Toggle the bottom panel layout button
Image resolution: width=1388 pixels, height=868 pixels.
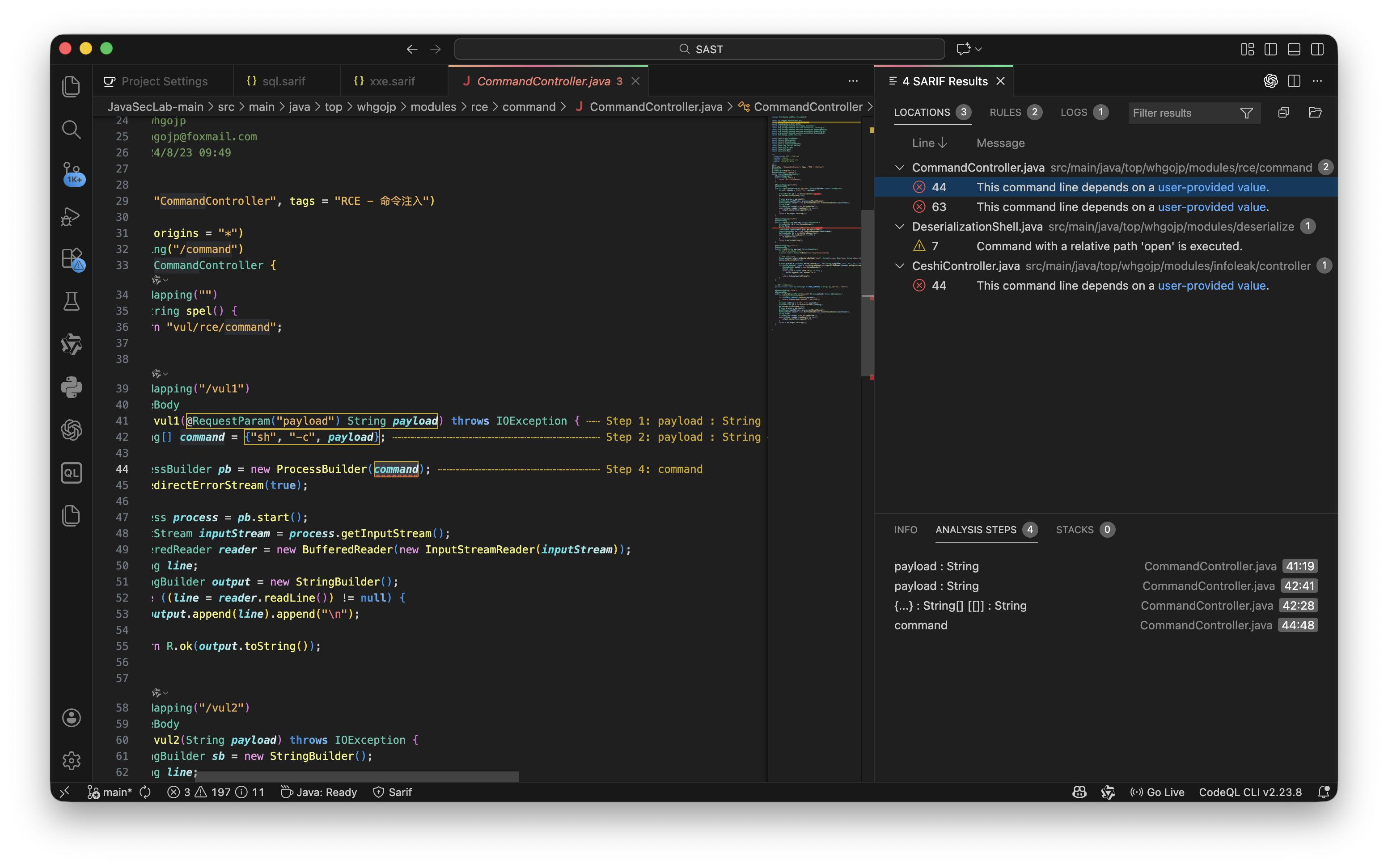[1294, 49]
